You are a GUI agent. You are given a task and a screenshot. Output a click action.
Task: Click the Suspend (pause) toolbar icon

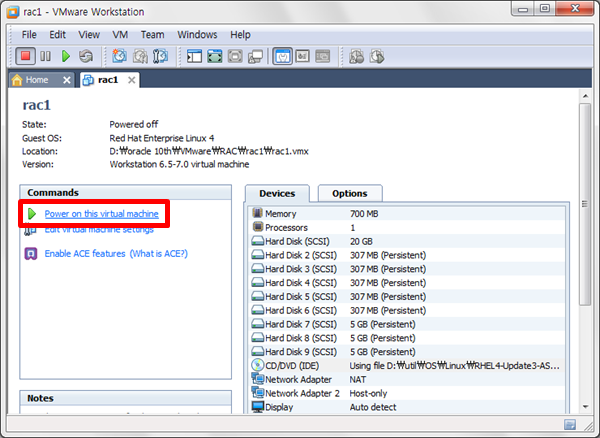click(x=46, y=56)
